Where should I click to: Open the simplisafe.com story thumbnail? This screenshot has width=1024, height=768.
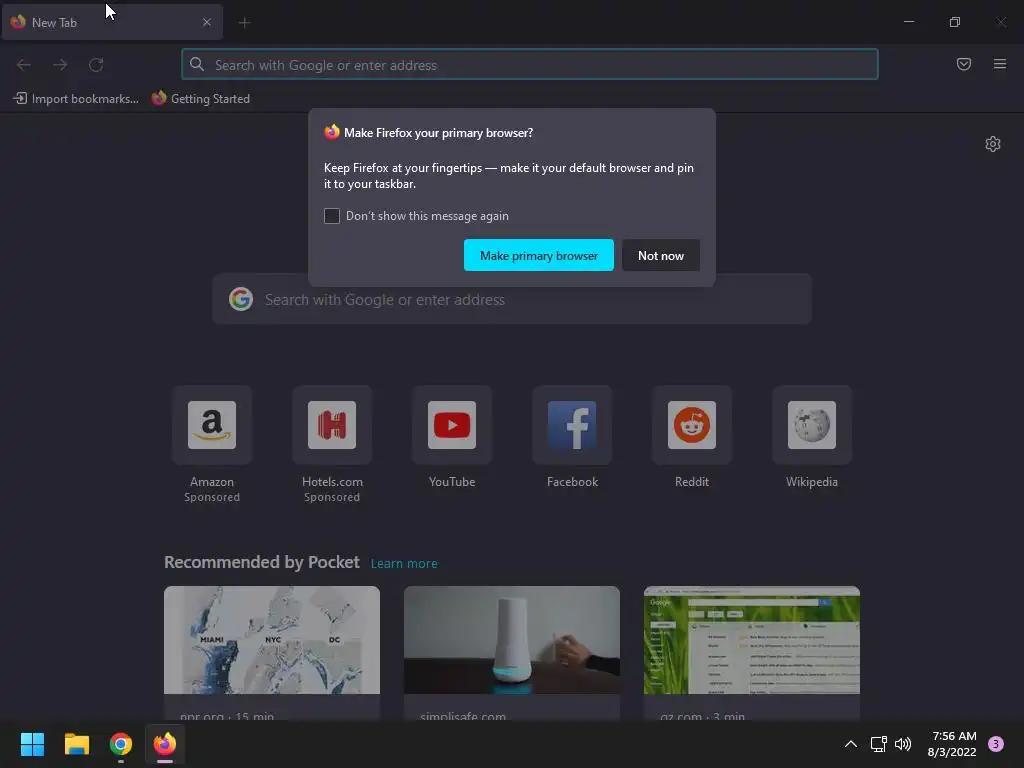coord(512,640)
